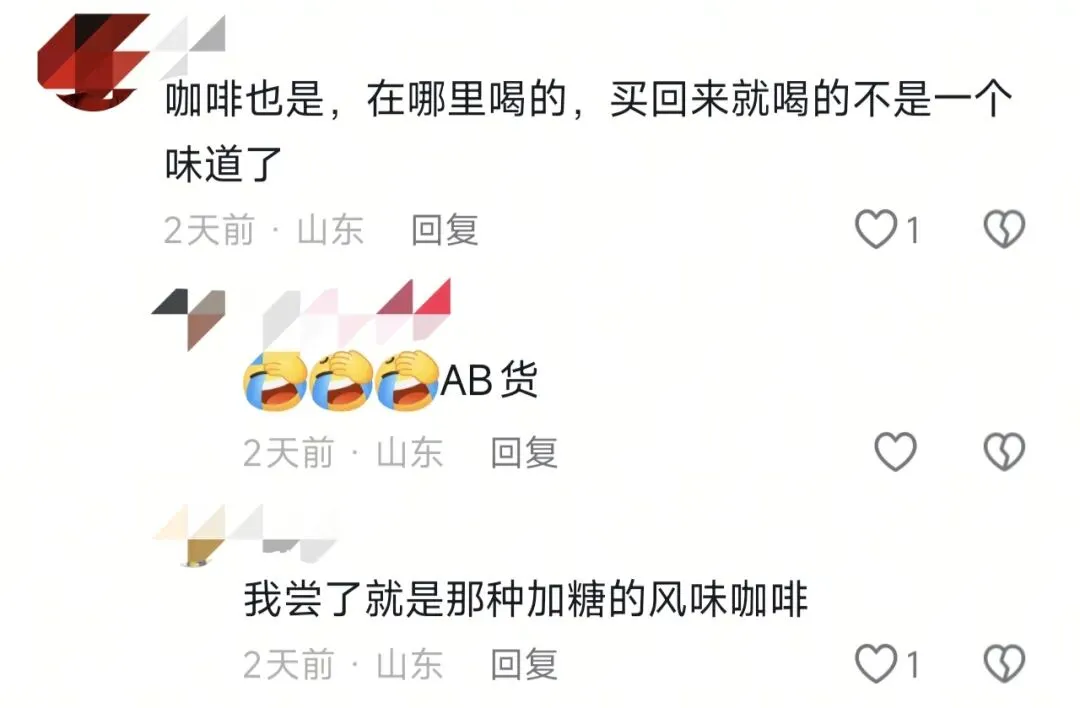Click 回复 under the 风味咖啡 reply
1080x708 pixels.
coord(523,665)
